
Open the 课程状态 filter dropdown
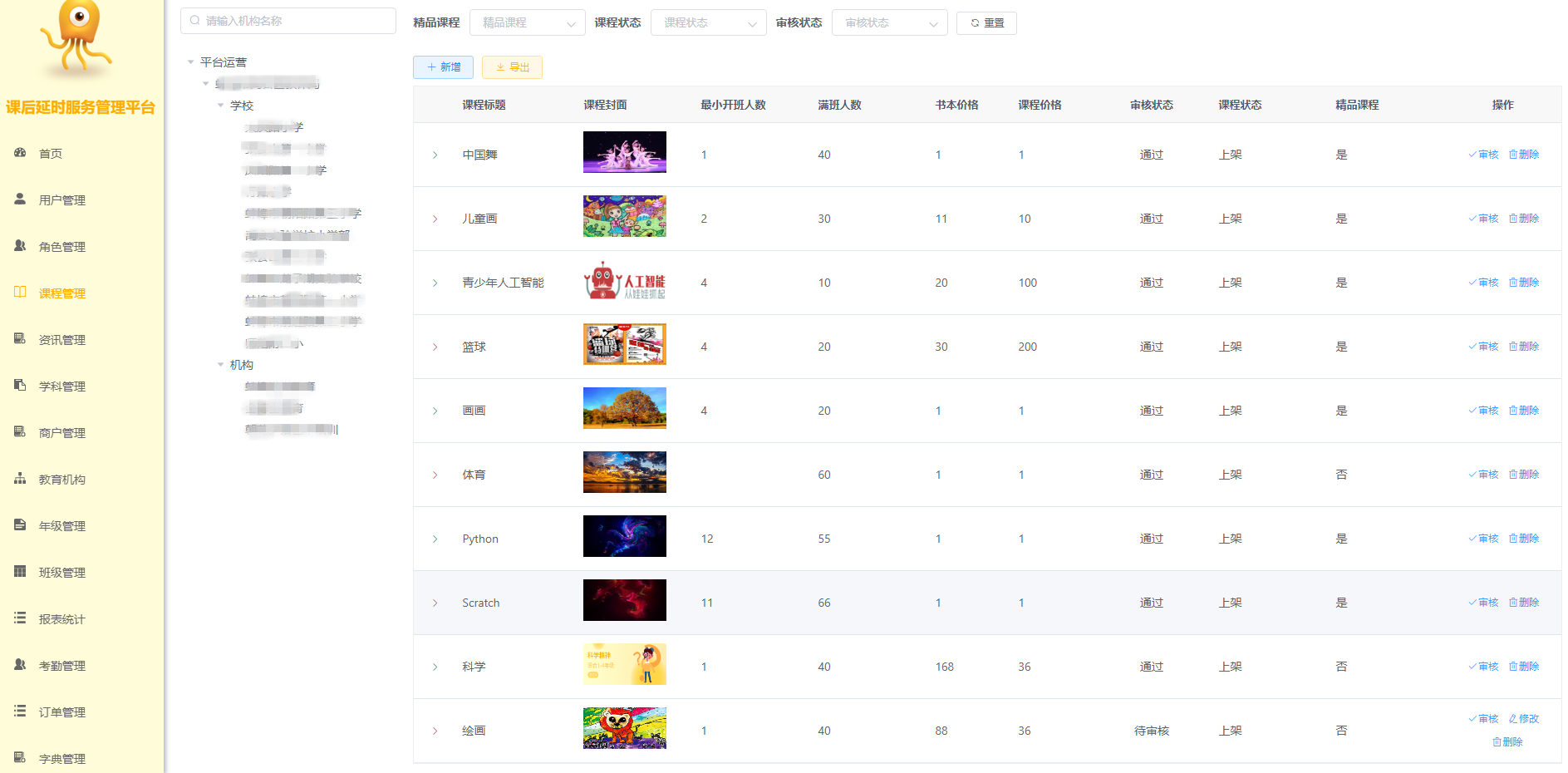click(708, 23)
